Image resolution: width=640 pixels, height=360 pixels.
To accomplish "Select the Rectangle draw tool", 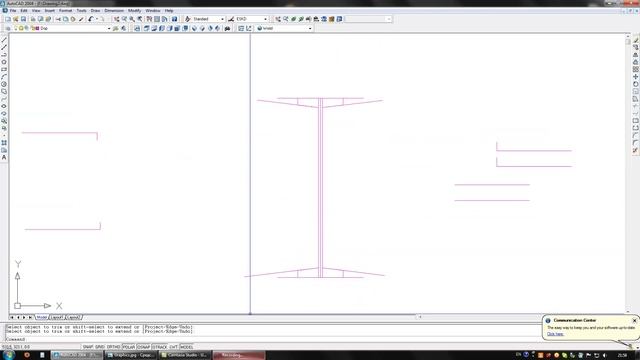I will (4, 69).
